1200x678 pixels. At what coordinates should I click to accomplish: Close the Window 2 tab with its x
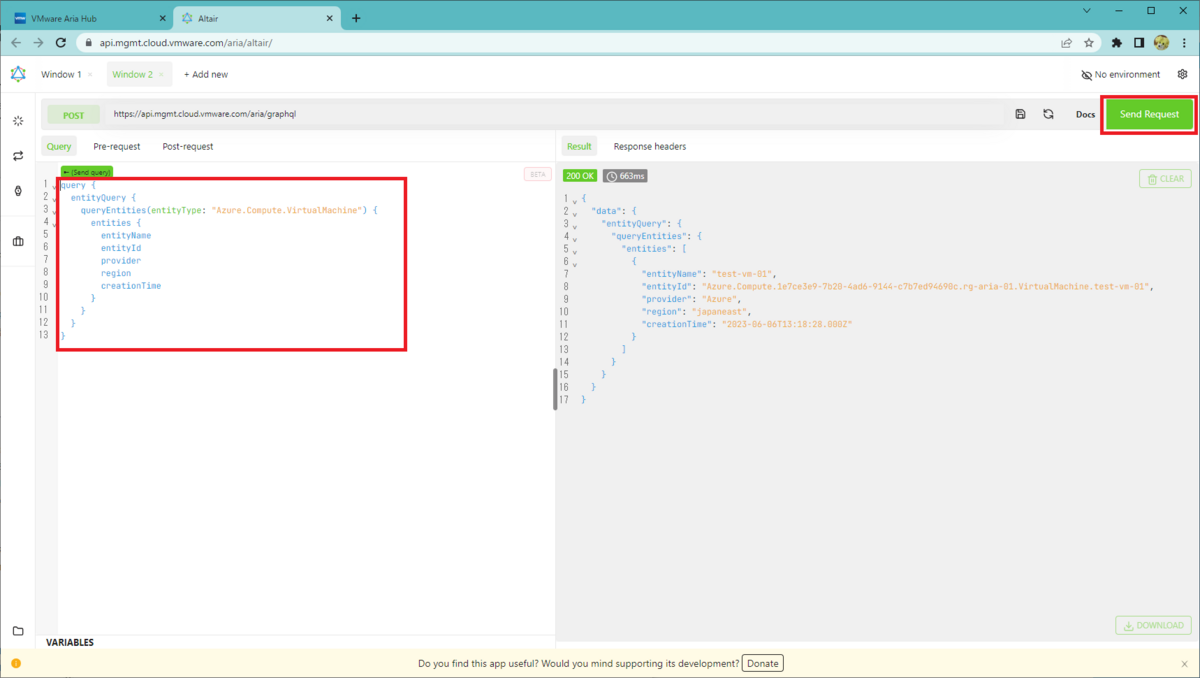(161, 75)
